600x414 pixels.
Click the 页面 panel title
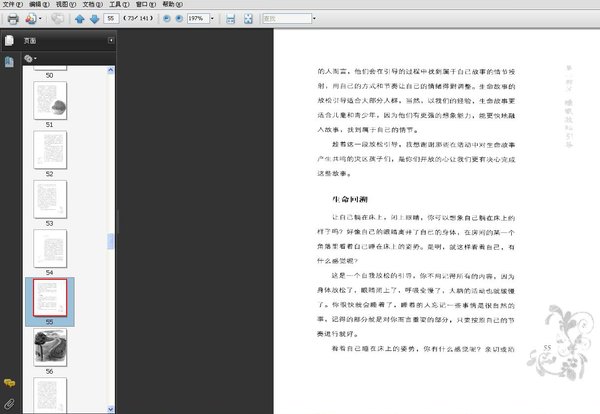tap(30, 41)
